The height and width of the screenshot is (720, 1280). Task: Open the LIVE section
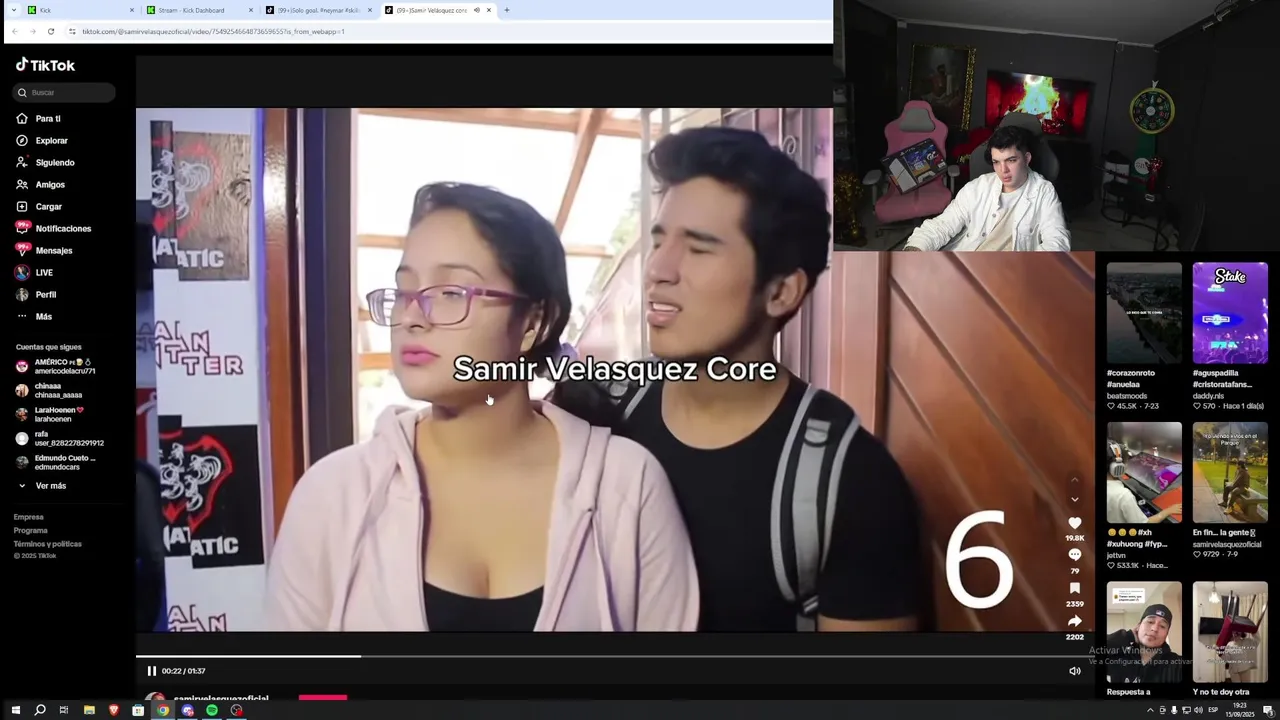tap(34, 272)
